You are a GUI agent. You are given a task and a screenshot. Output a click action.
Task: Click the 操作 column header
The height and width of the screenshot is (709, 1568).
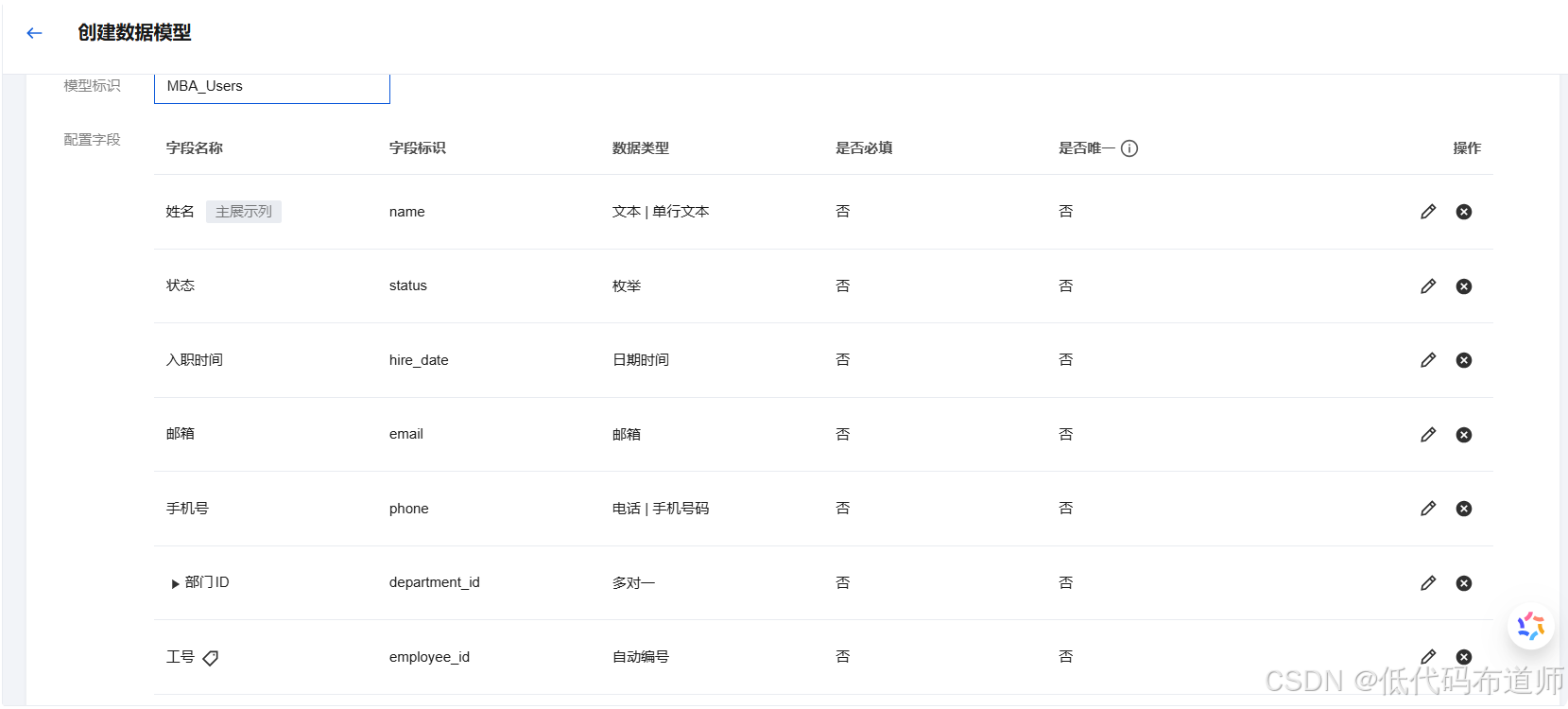(1467, 148)
